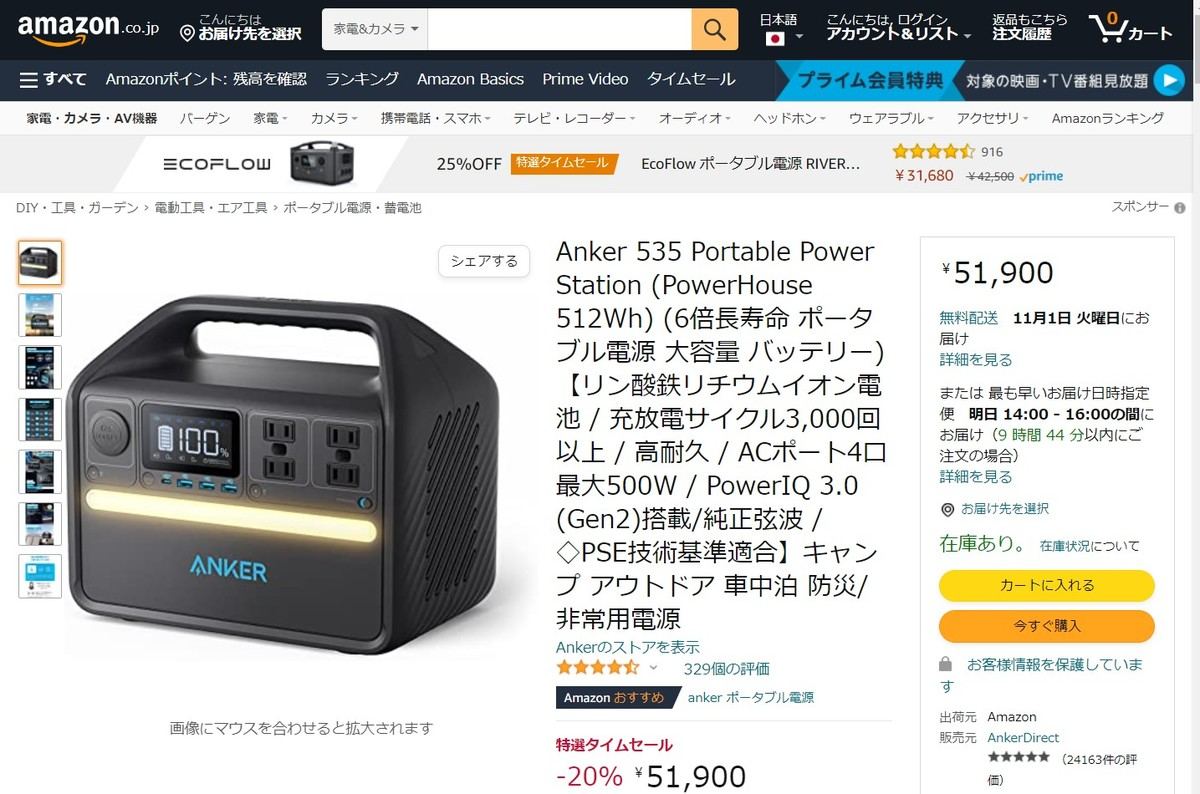Focus the Amazon search text field

[559, 29]
